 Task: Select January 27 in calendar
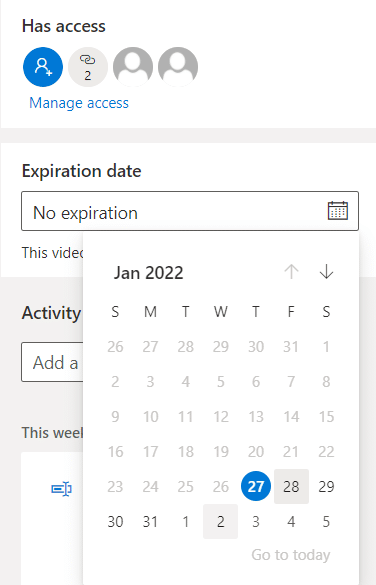coord(256,486)
